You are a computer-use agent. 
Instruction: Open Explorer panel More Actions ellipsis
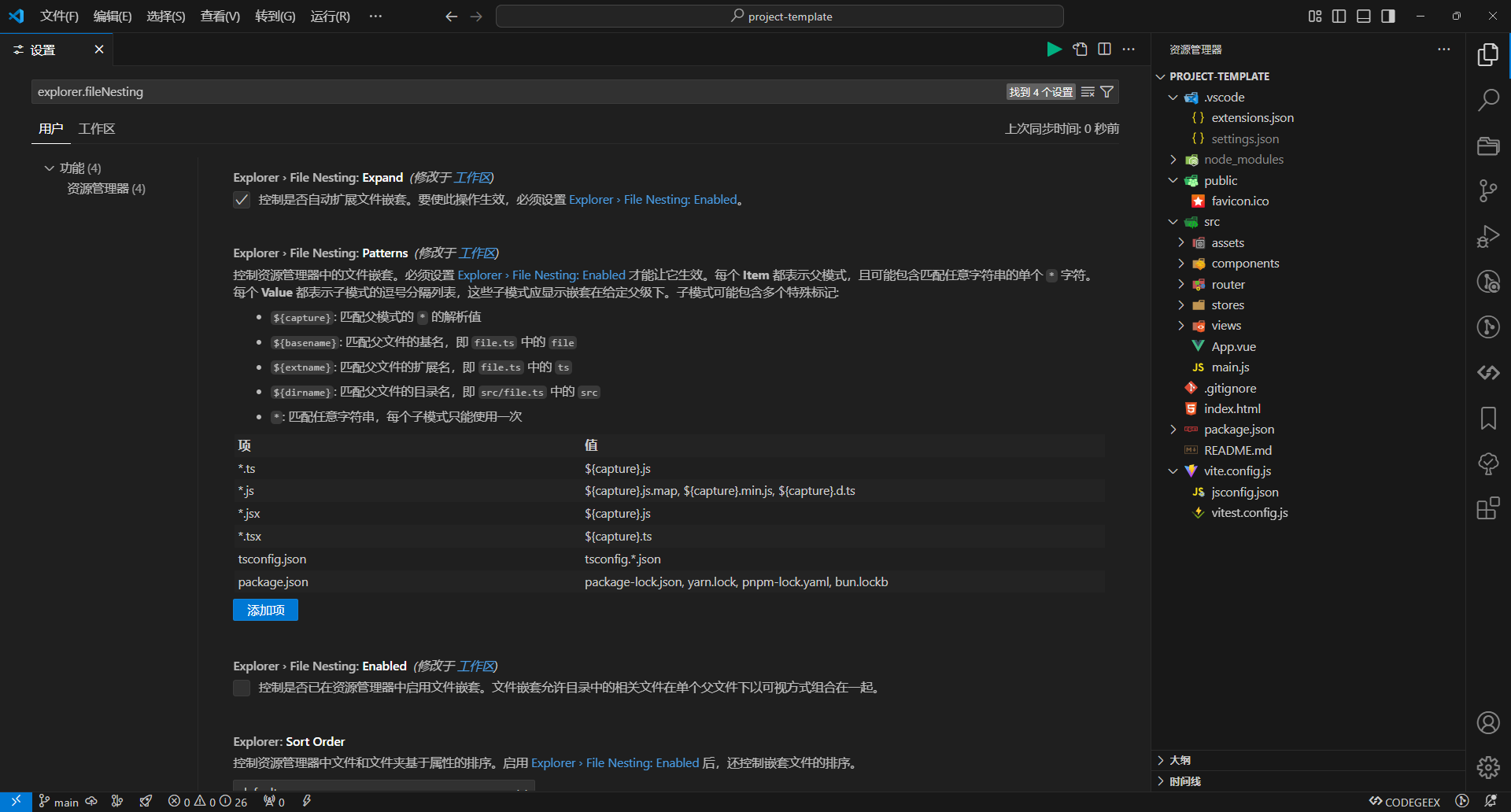[x=1443, y=50]
